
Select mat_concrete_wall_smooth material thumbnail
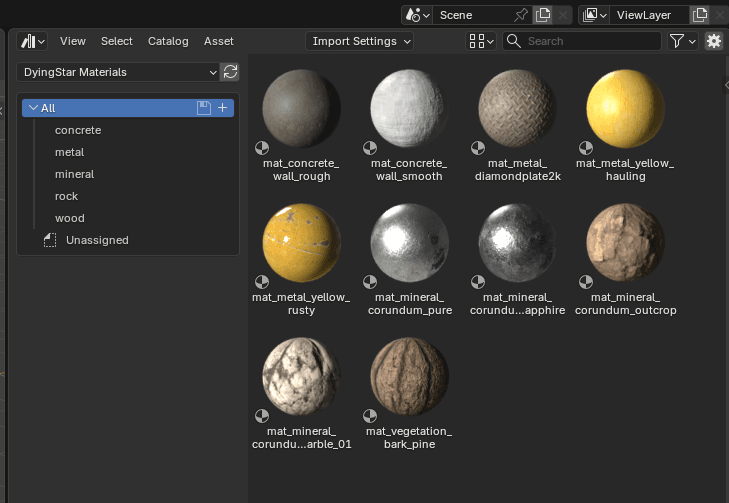coord(409,109)
